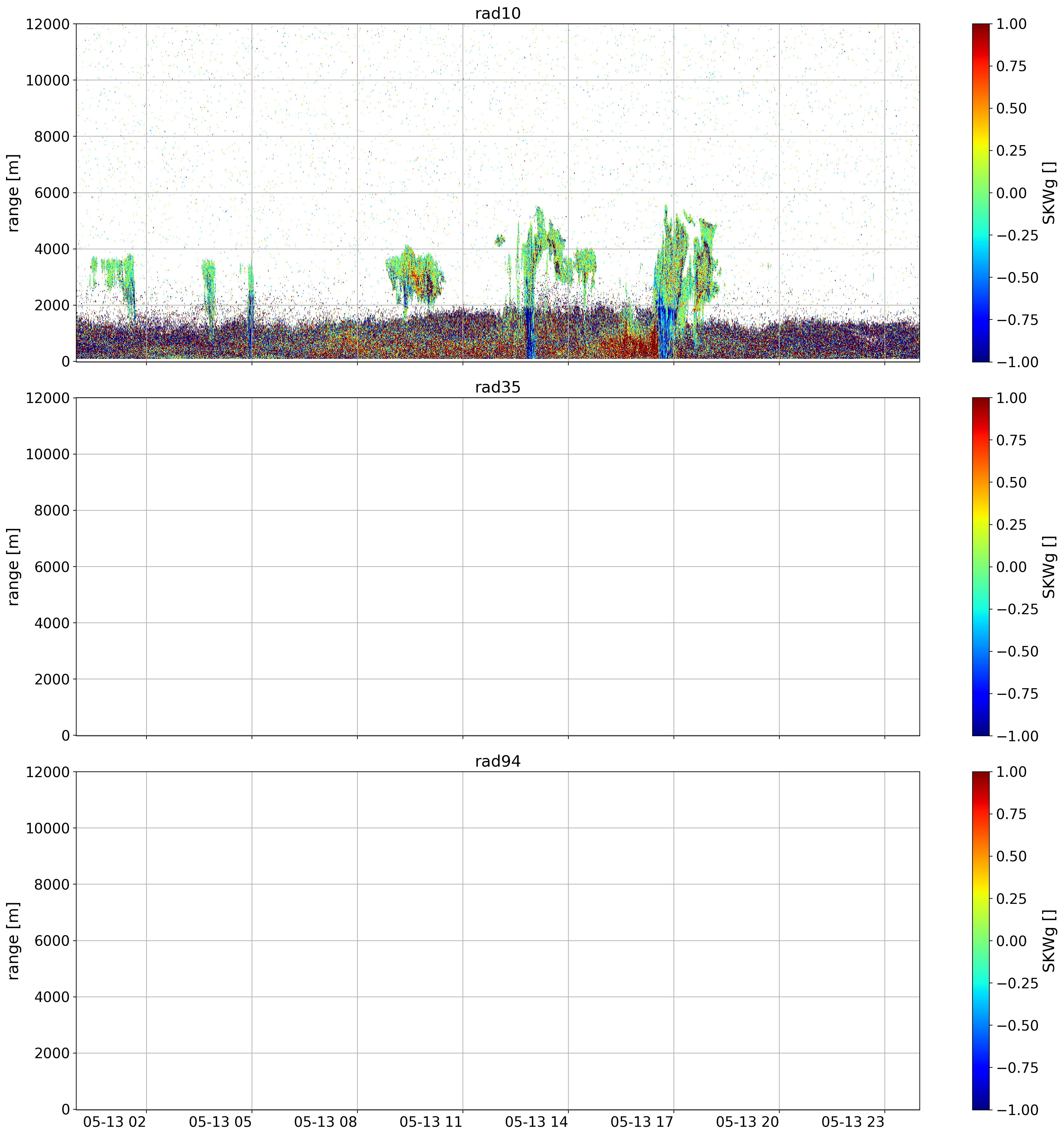Click the x-axis label 05-13 23
The height and width of the screenshot is (1136, 1064).
point(853,1122)
